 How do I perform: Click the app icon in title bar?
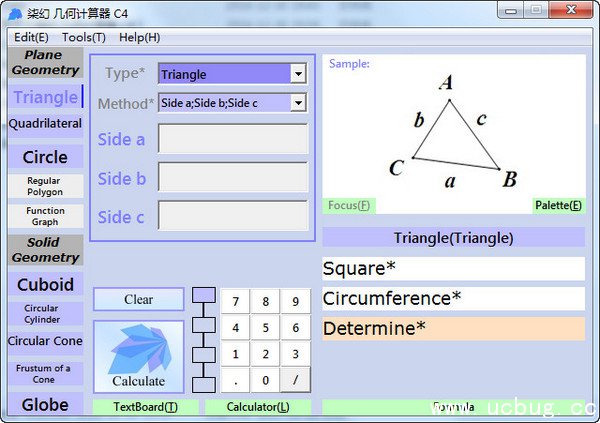[x=15, y=14]
